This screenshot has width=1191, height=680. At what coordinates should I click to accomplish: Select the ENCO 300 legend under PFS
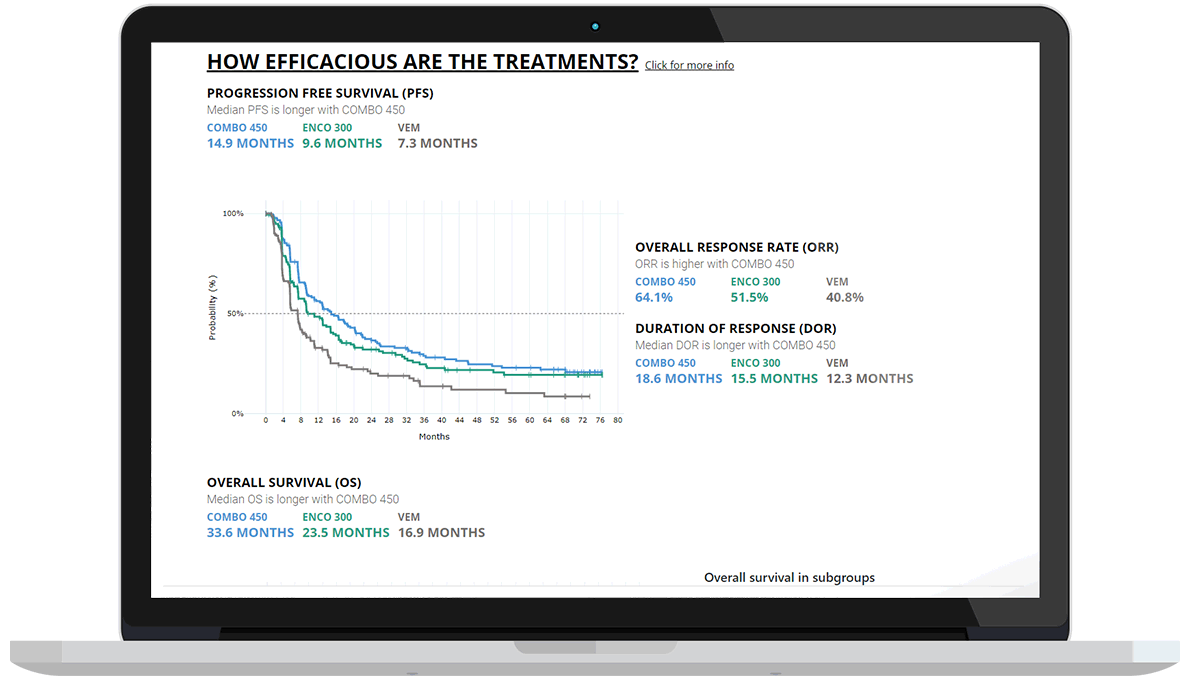(x=327, y=127)
